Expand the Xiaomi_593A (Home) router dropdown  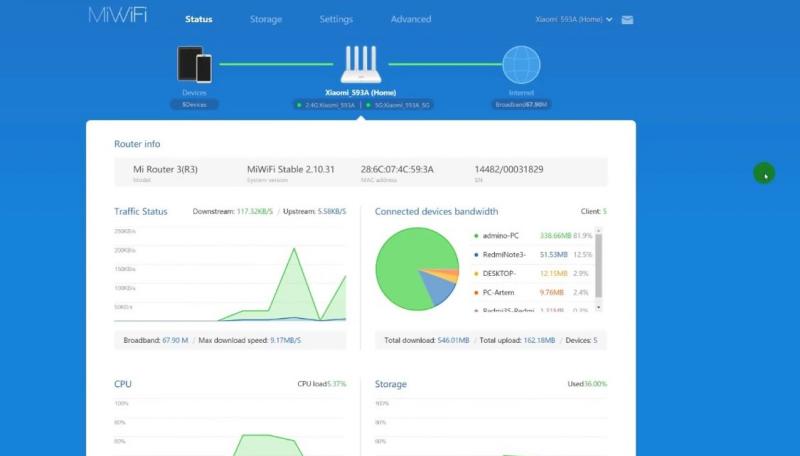click(x=573, y=19)
